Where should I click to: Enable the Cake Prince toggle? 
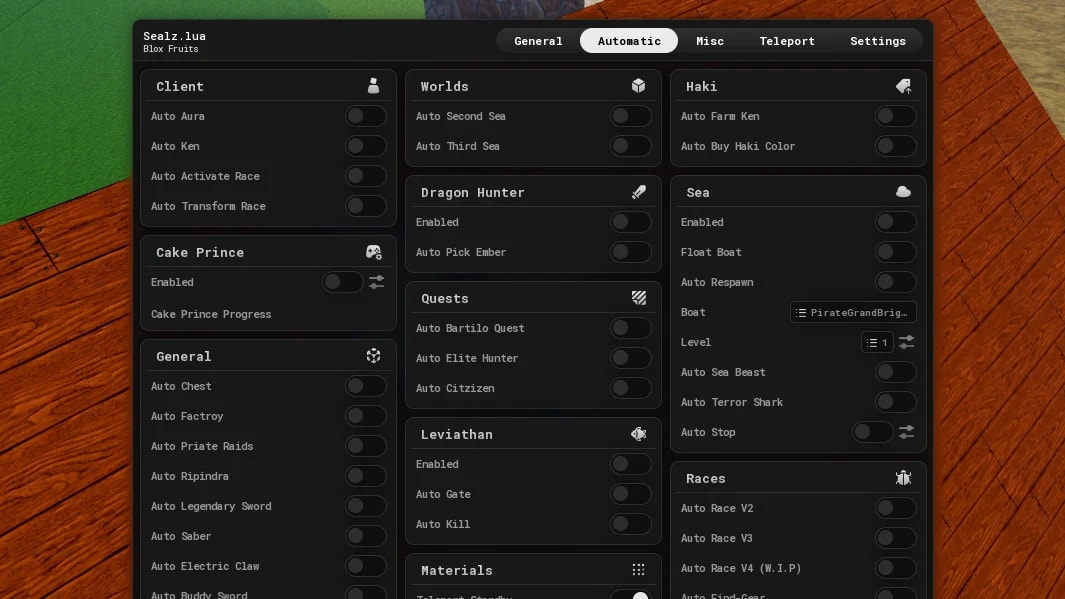(342, 282)
